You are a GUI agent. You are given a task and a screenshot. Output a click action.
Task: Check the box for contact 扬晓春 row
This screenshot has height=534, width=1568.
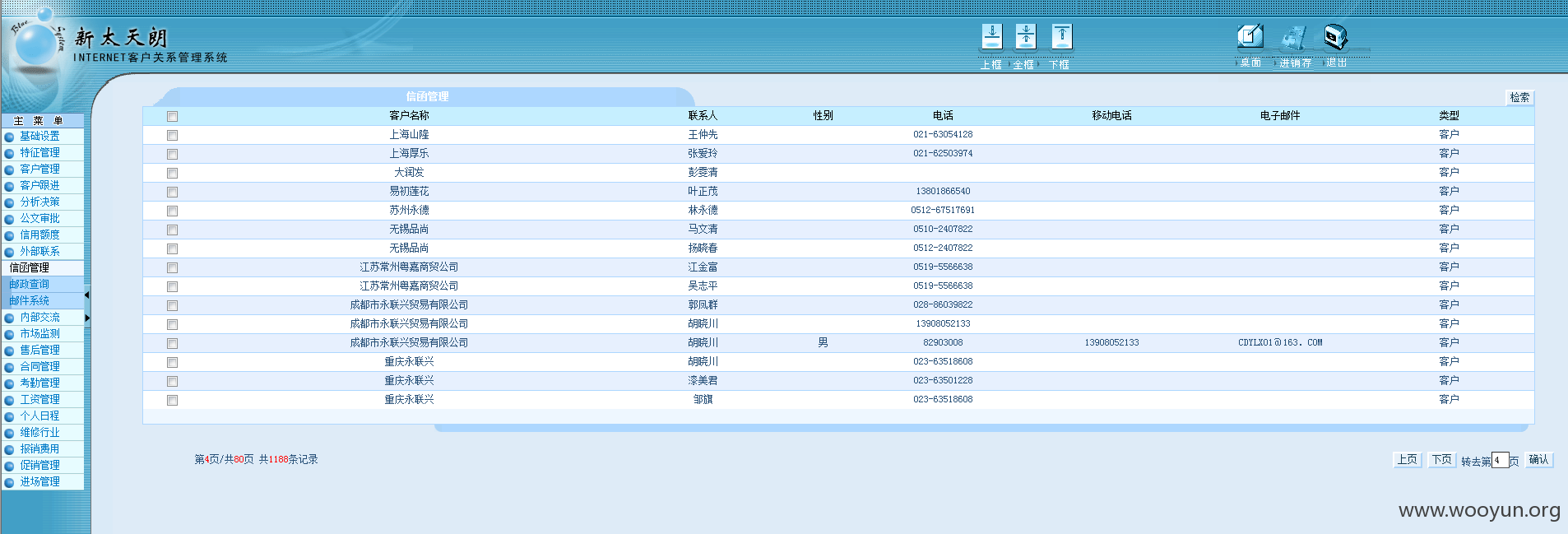point(172,248)
